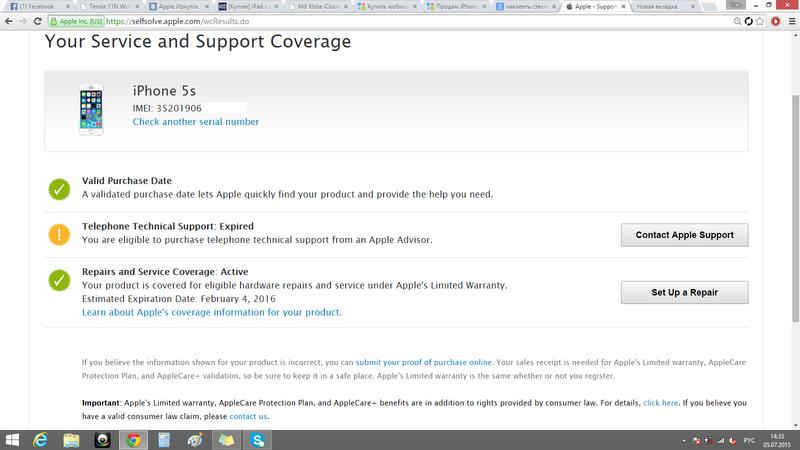The height and width of the screenshot is (450, 800).
Task: Click the green checkmark beside Valid Purchase Date
Action: [59, 189]
